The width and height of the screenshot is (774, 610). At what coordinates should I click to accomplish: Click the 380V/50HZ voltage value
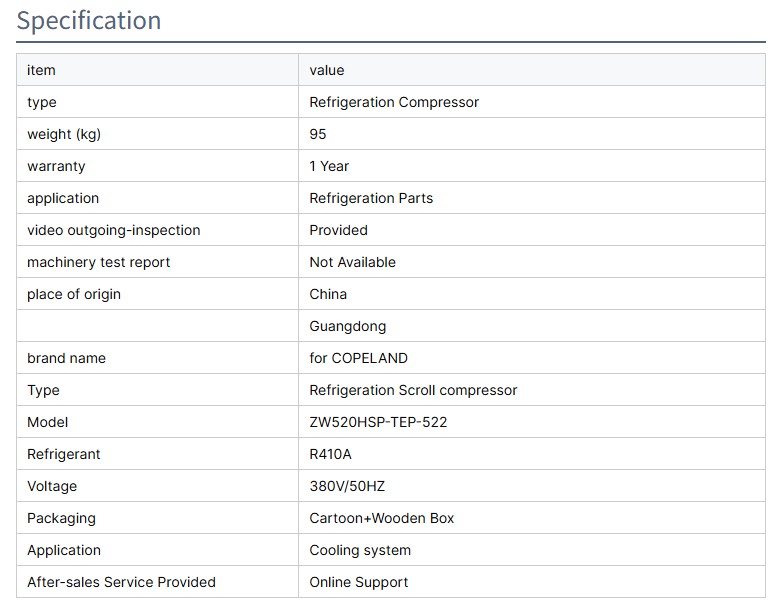[347, 486]
